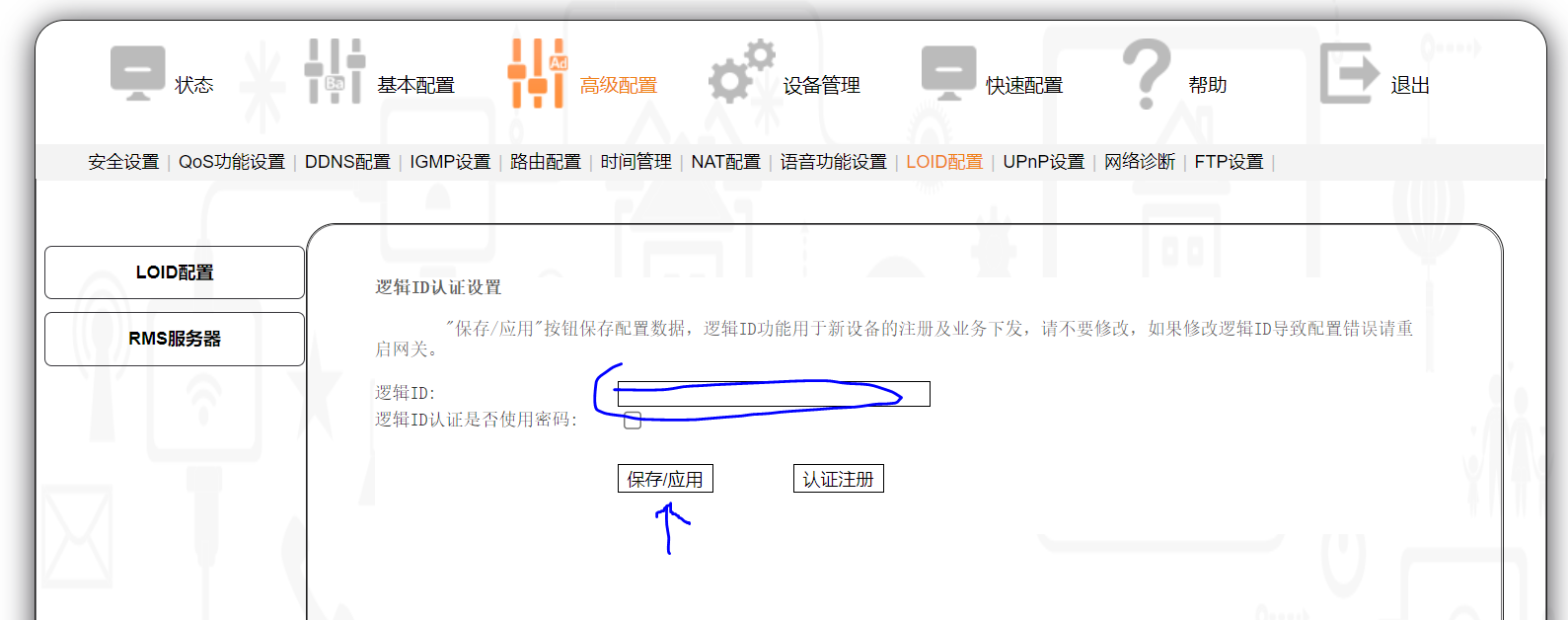Screen dimensions: 1568x620
Task: Open IGMP设置 submenu item
Action: coord(450,162)
